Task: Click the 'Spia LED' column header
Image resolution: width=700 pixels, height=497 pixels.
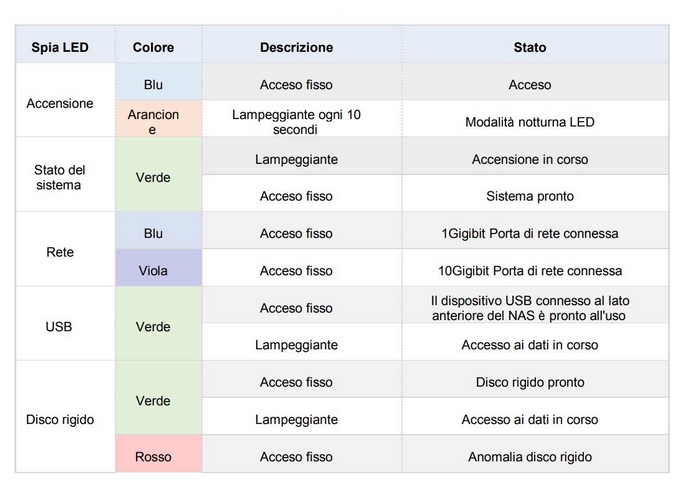Action: (x=59, y=47)
